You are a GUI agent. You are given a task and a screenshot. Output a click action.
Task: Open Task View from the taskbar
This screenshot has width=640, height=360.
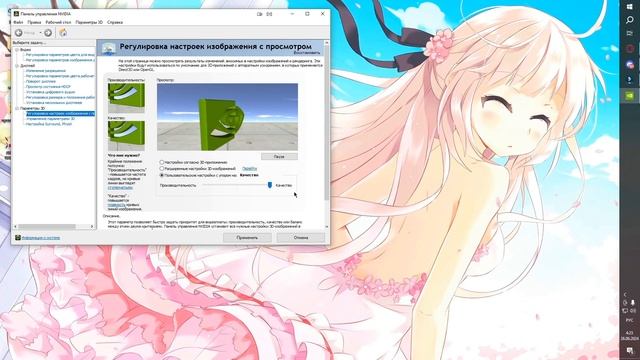click(630, 33)
